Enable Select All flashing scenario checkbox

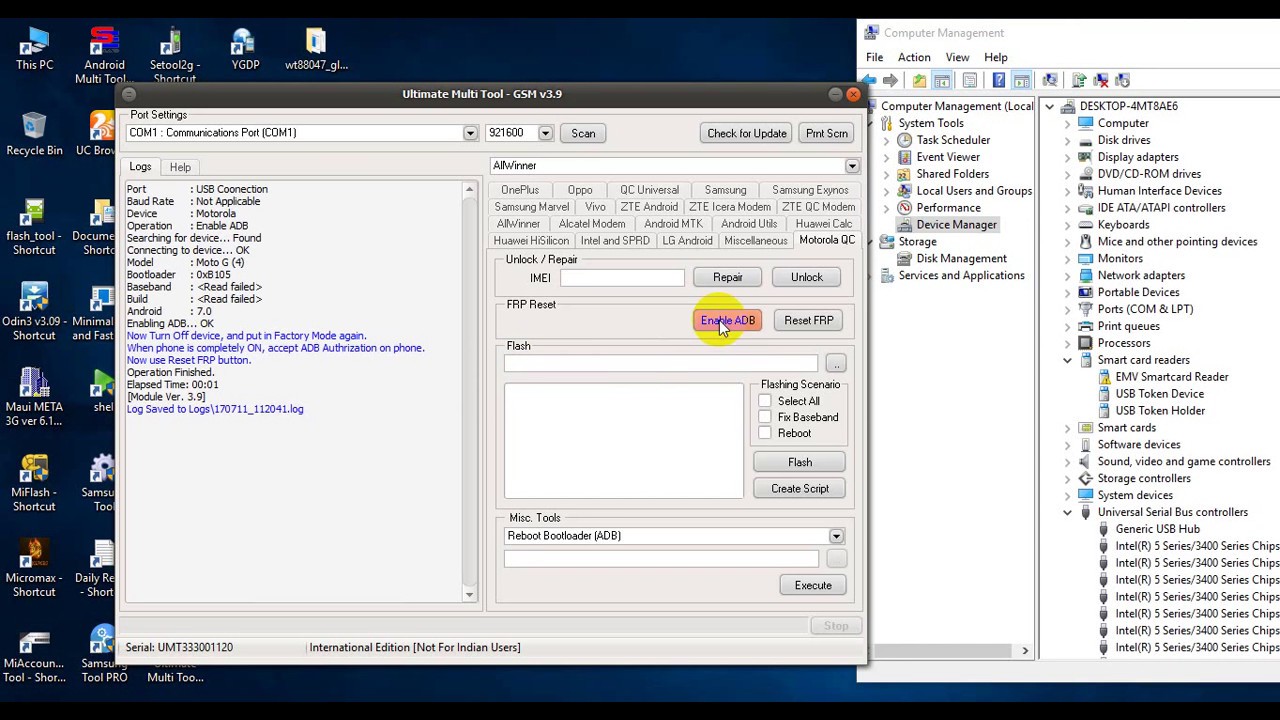pyautogui.click(x=765, y=401)
